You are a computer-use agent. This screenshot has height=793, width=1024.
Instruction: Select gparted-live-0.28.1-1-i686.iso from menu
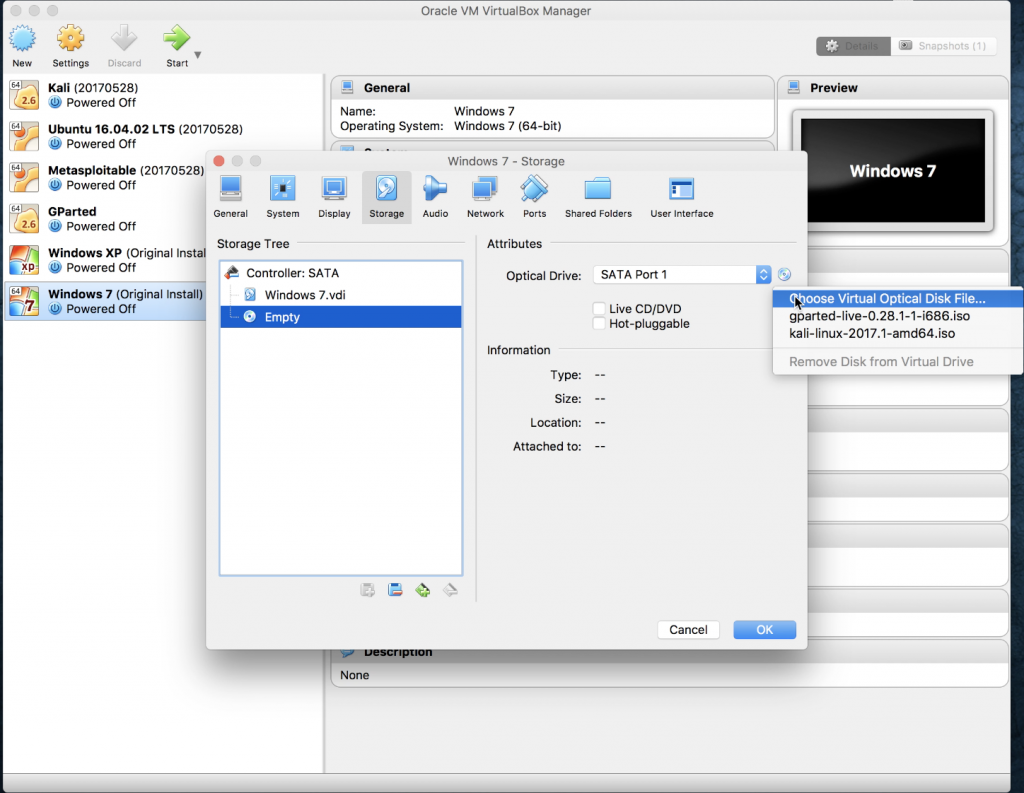click(x=898, y=316)
